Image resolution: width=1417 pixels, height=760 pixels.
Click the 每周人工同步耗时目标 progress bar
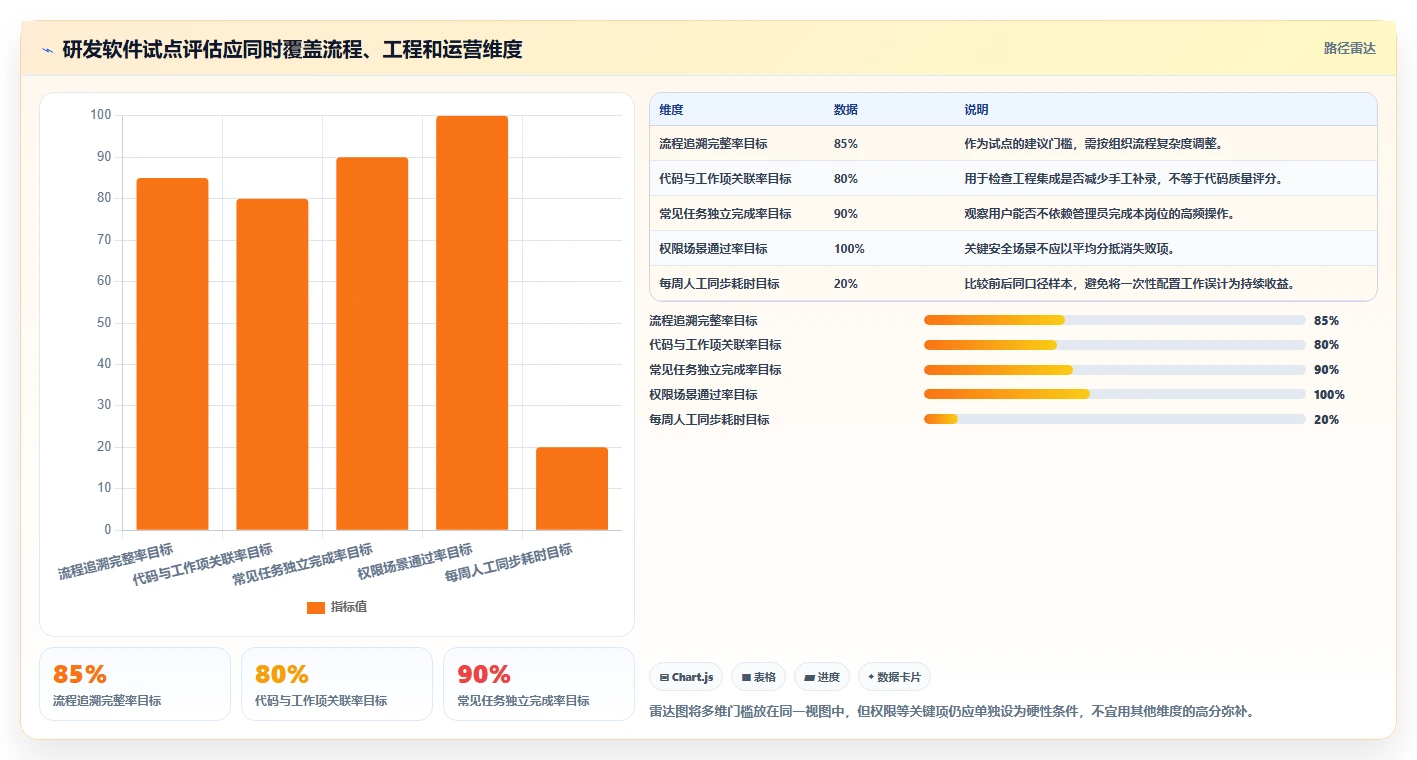tap(1115, 419)
